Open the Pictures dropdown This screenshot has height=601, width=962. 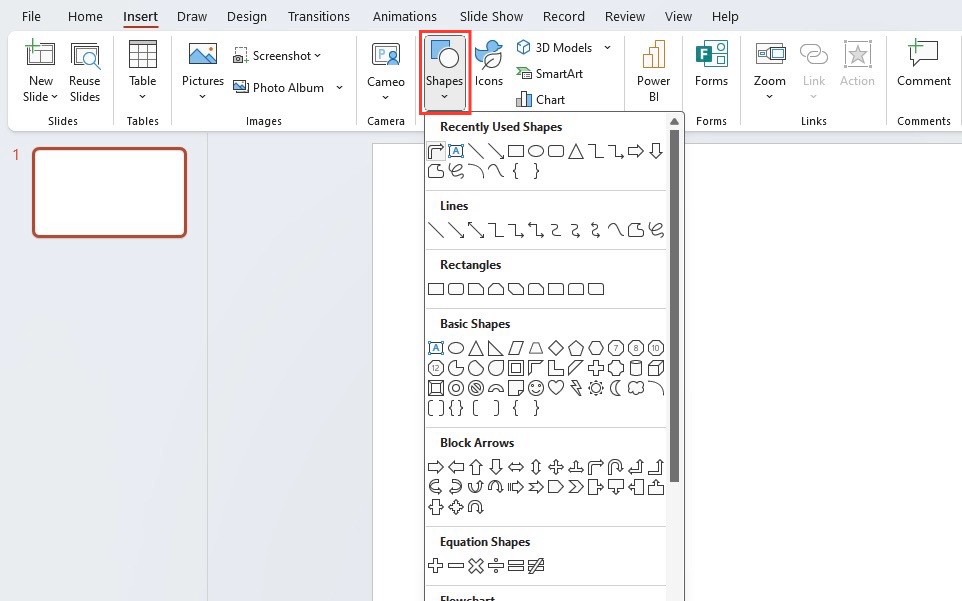pos(202,71)
